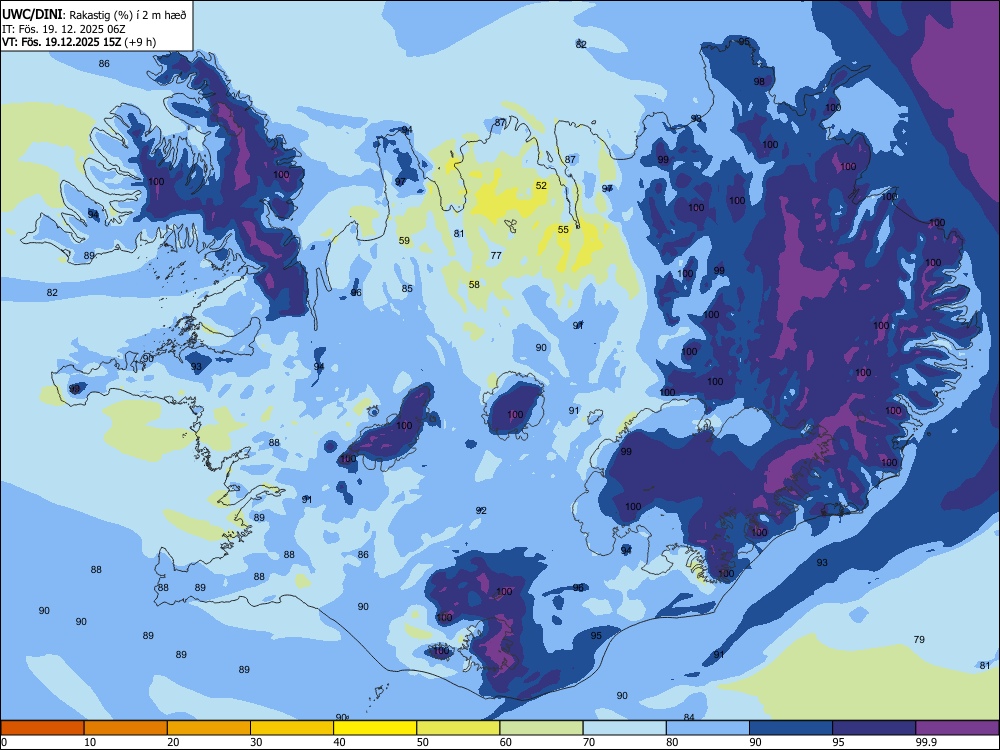Select the medium blue 80–90 legend swatch
1000x750 pixels.
(707, 728)
